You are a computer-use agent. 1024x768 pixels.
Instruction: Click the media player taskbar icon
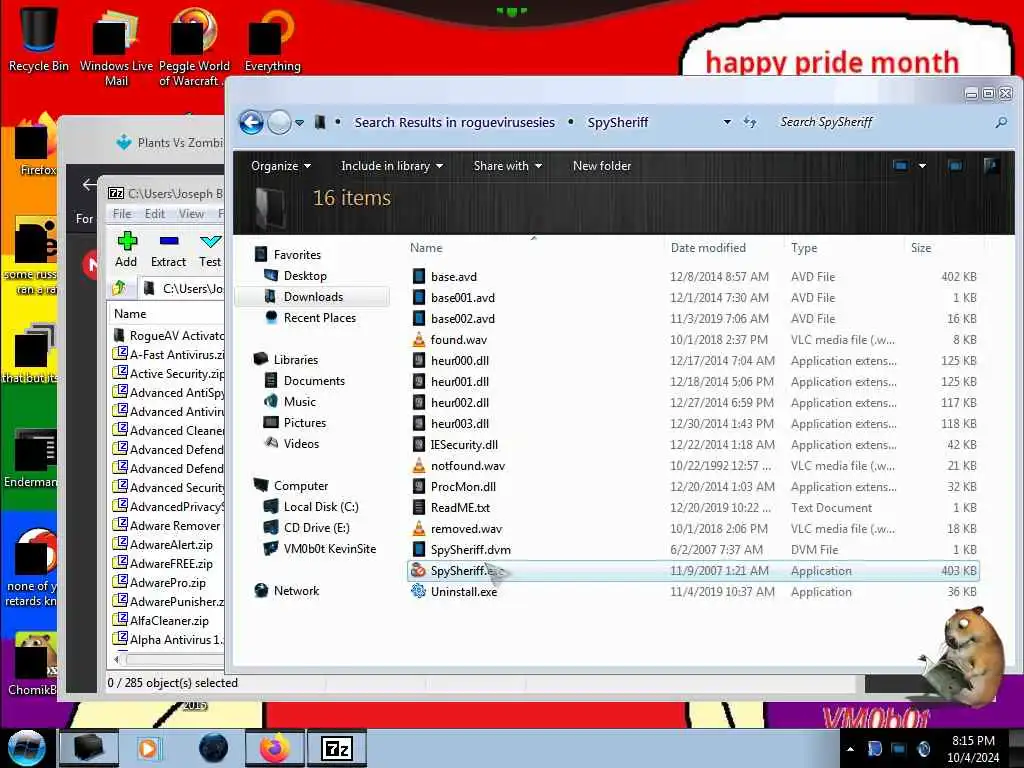click(x=149, y=748)
